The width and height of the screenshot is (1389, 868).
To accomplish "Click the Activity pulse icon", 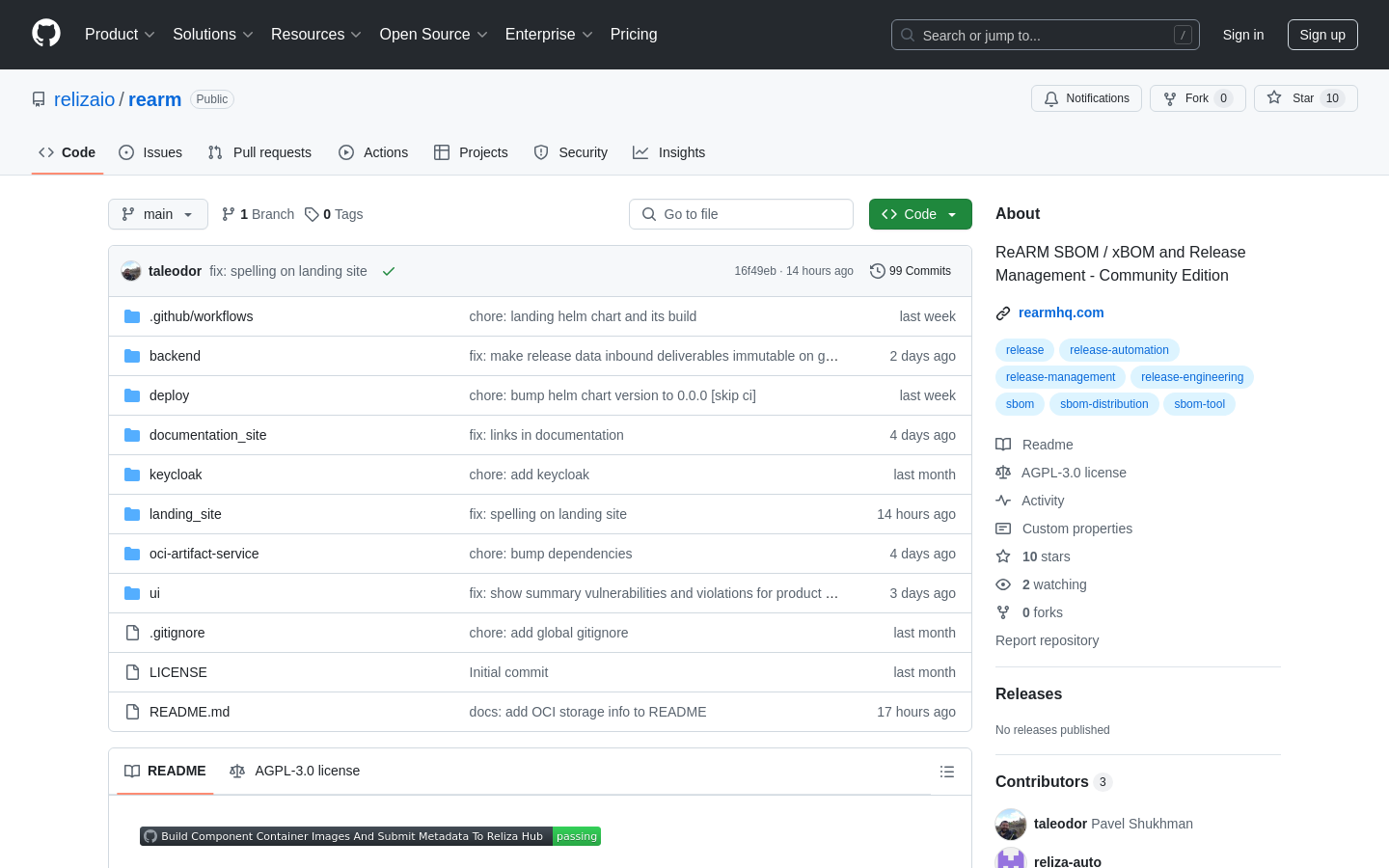I will click(1003, 501).
